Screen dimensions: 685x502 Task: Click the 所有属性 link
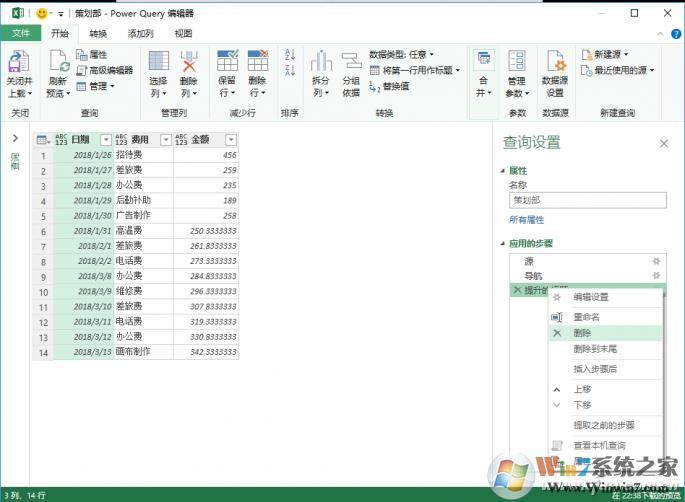(x=526, y=219)
